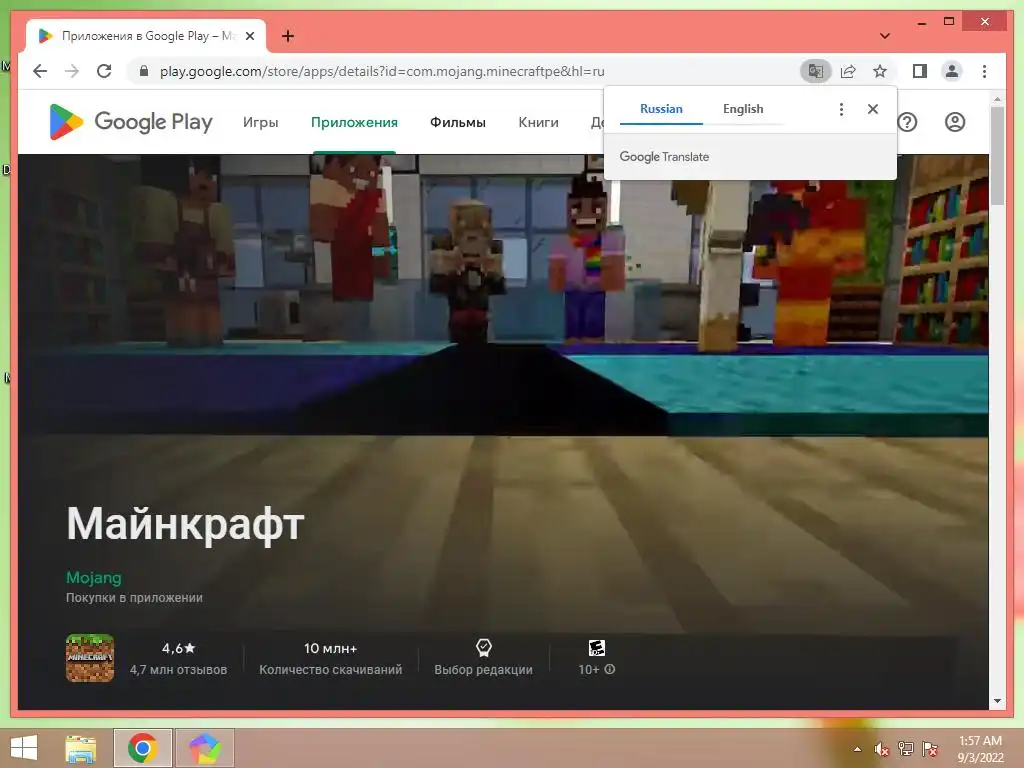The height and width of the screenshot is (768, 1024).
Task: Click the vertical scrollbar thumb
Action: (x=997, y=155)
